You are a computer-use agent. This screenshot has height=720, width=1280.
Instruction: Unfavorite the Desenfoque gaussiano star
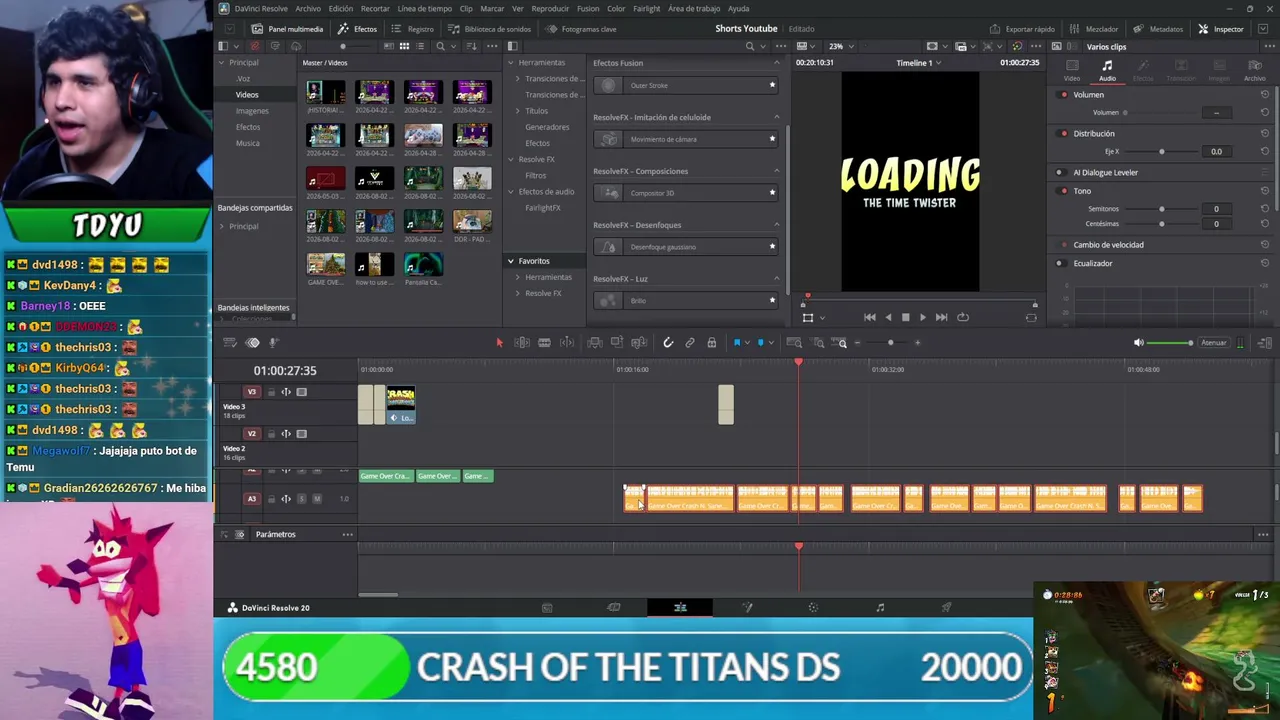point(772,247)
